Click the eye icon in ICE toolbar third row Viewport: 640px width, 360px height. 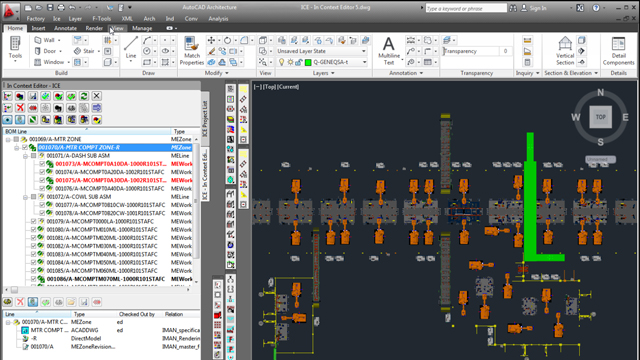coord(7,120)
